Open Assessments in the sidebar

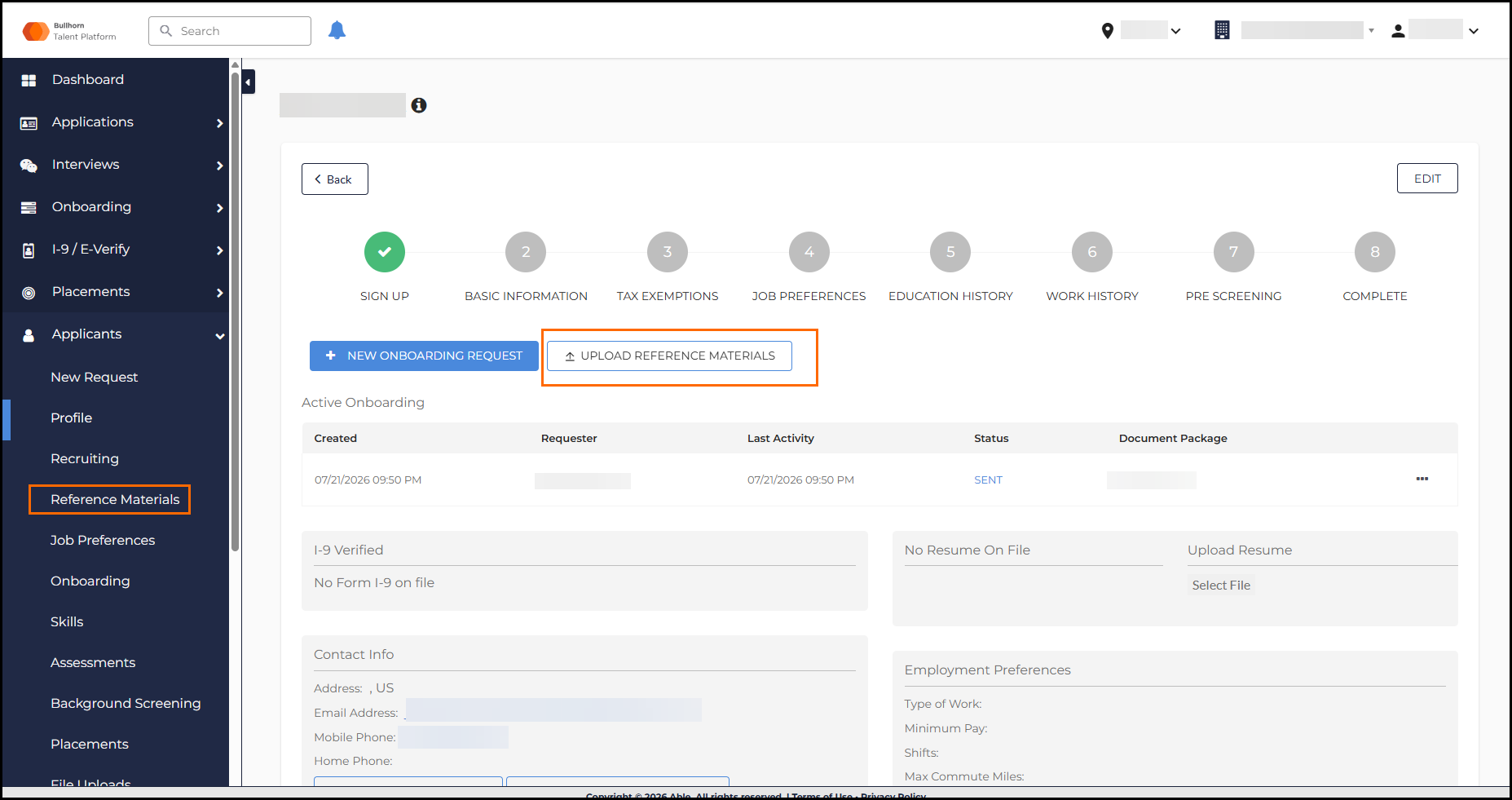pos(93,662)
